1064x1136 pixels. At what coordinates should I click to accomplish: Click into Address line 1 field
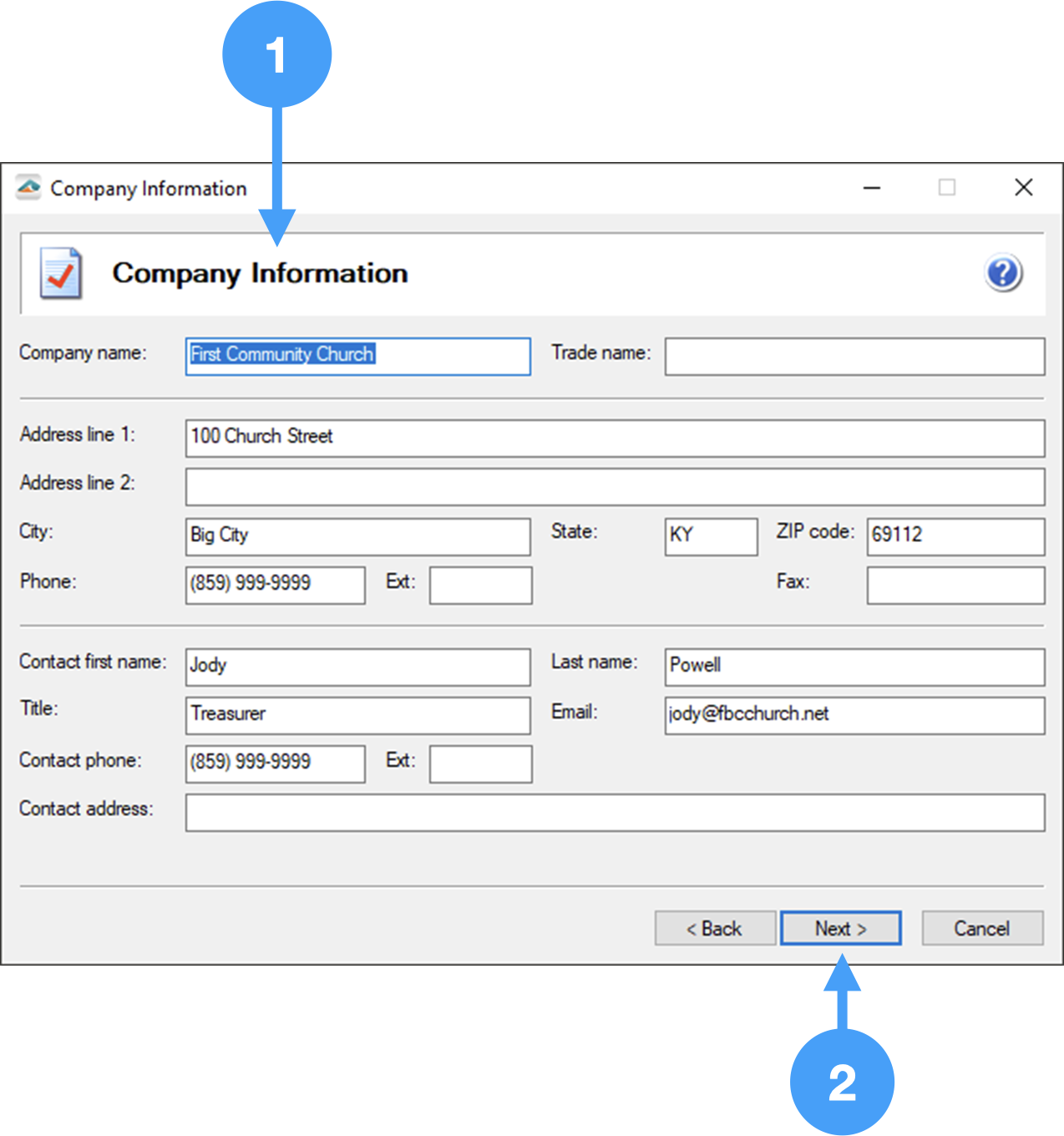(x=615, y=438)
